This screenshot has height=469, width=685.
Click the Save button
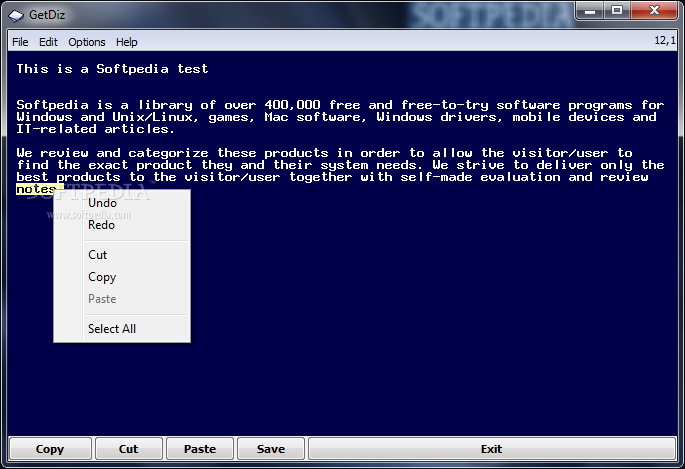pos(271,449)
